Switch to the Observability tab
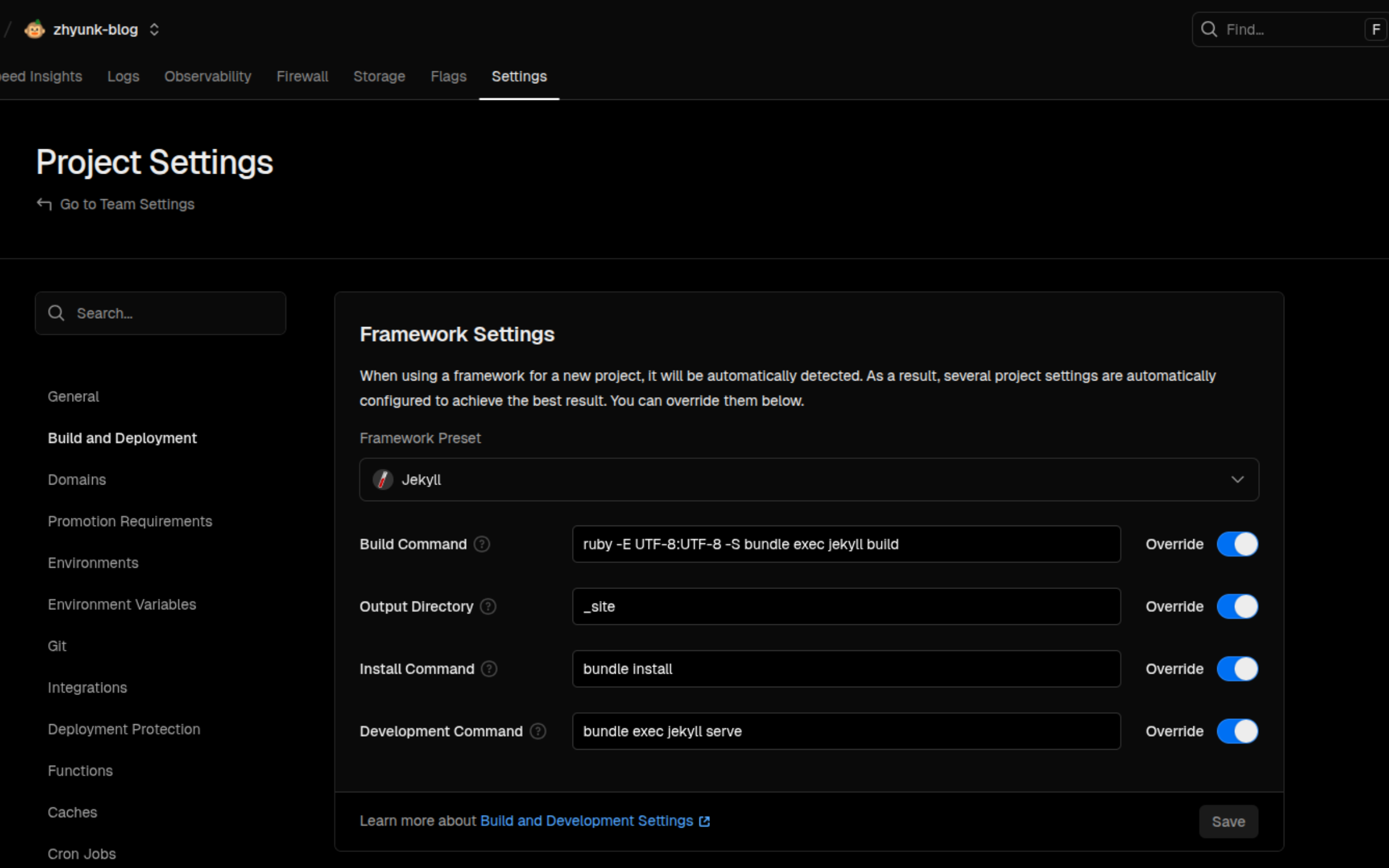This screenshot has height=868, width=1389. click(x=208, y=77)
